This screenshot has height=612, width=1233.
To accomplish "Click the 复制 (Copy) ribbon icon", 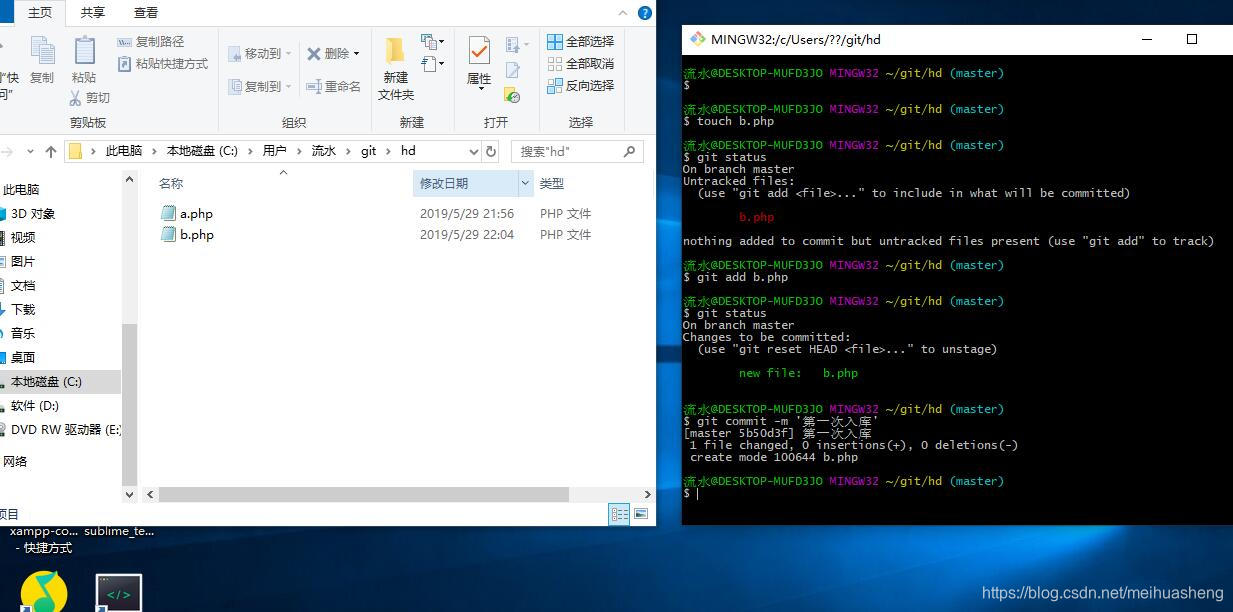I will pyautogui.click(x=42, y=51).
